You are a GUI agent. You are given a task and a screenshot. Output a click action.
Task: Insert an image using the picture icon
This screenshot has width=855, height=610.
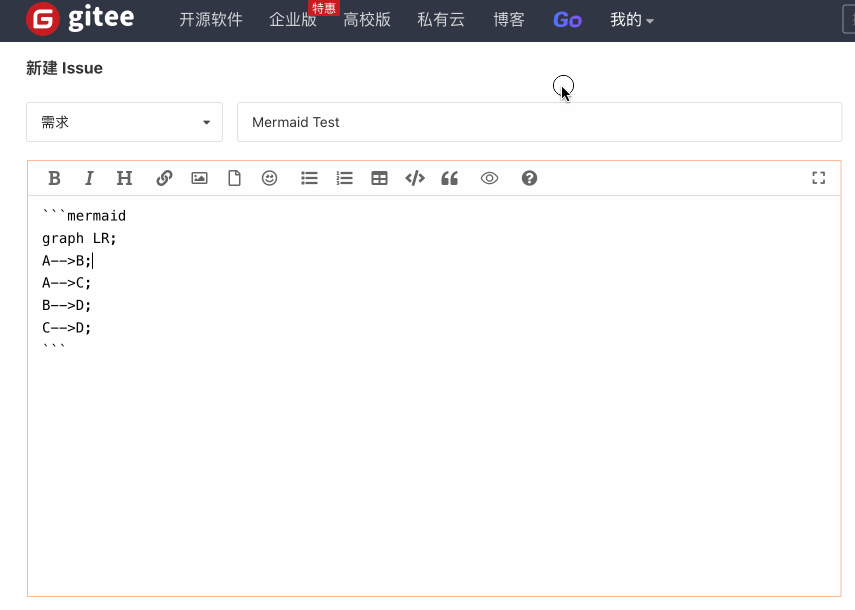tap(200, 178)
